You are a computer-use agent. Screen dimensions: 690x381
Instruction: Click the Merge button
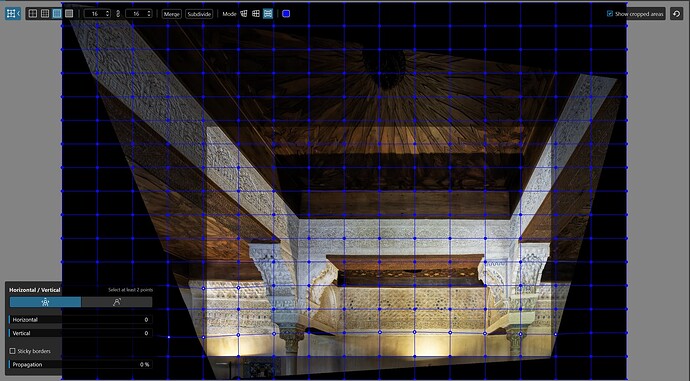172,14
